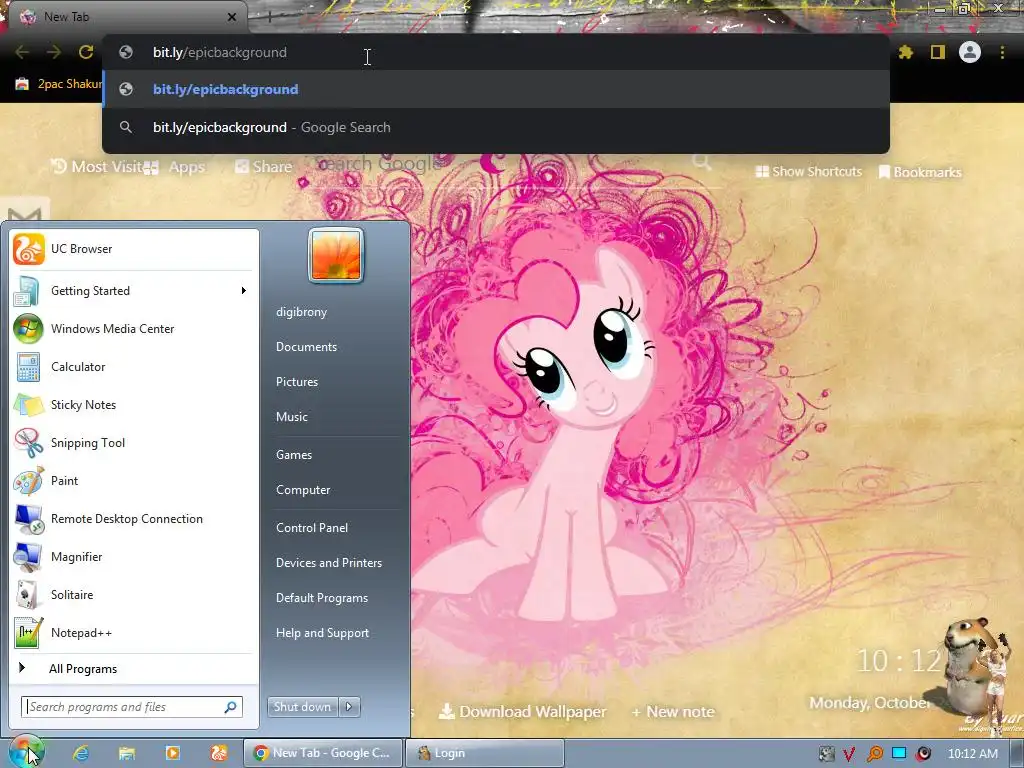Select bit.ly/epicbackground URL suggestion
Image resolution: width=1024 pixels, height=768 pixels.
point(496,89)
